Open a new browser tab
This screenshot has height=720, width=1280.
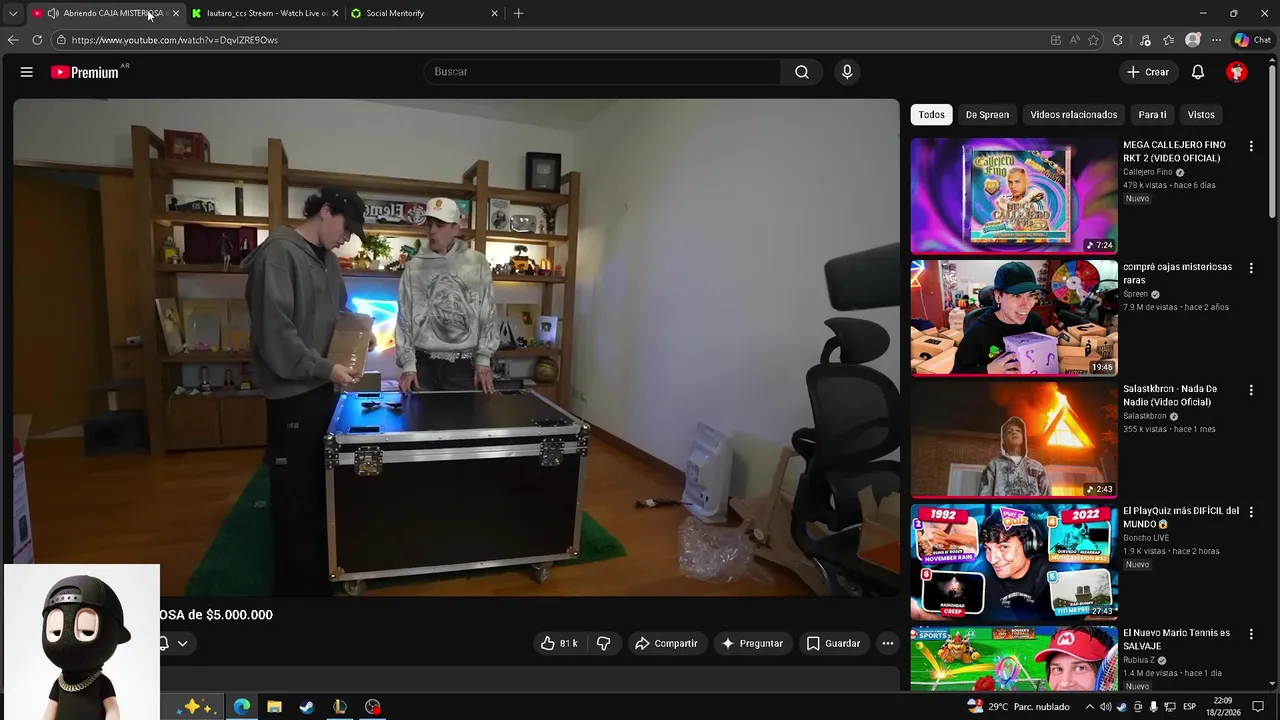point(518,13)
